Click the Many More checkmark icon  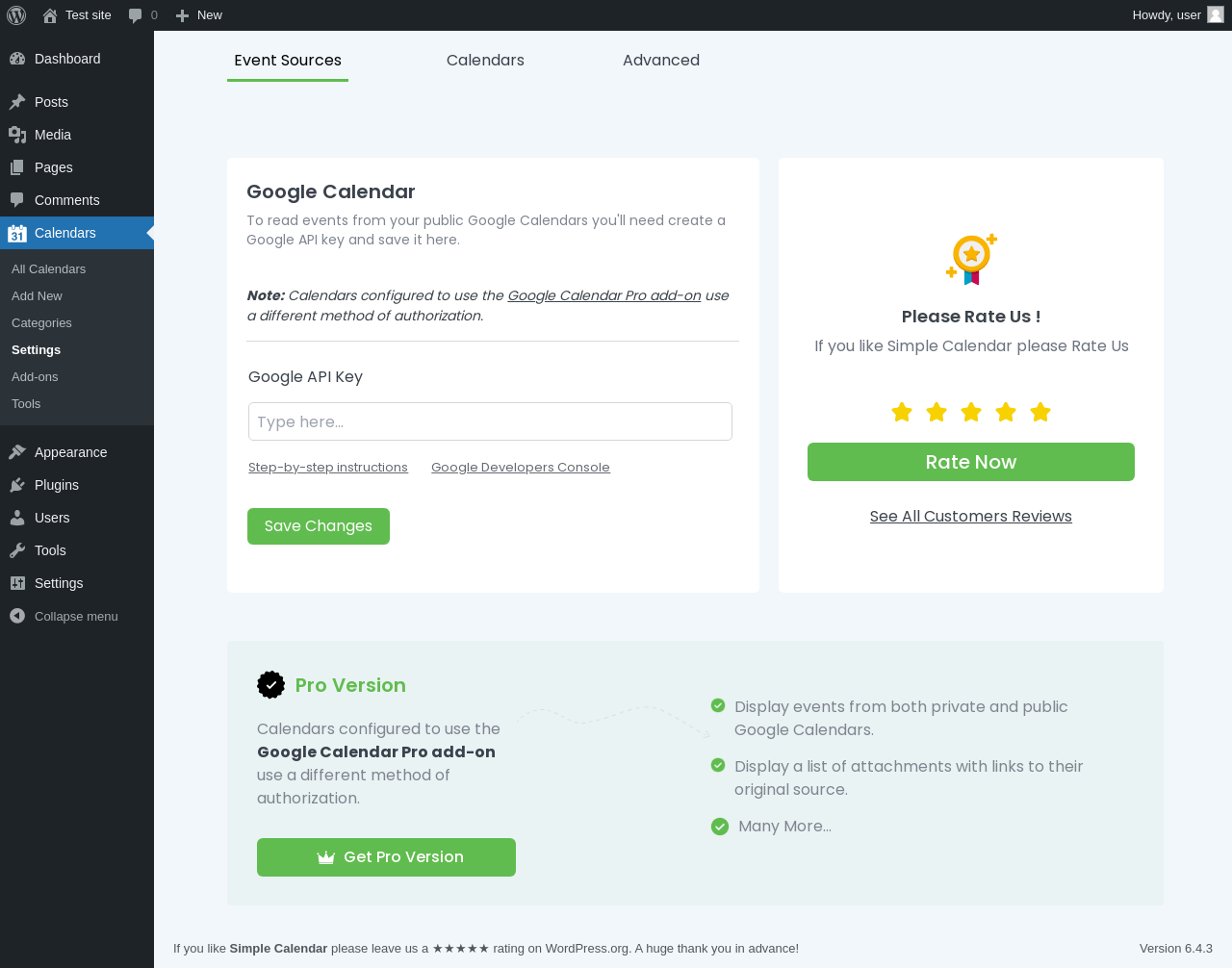720,827
